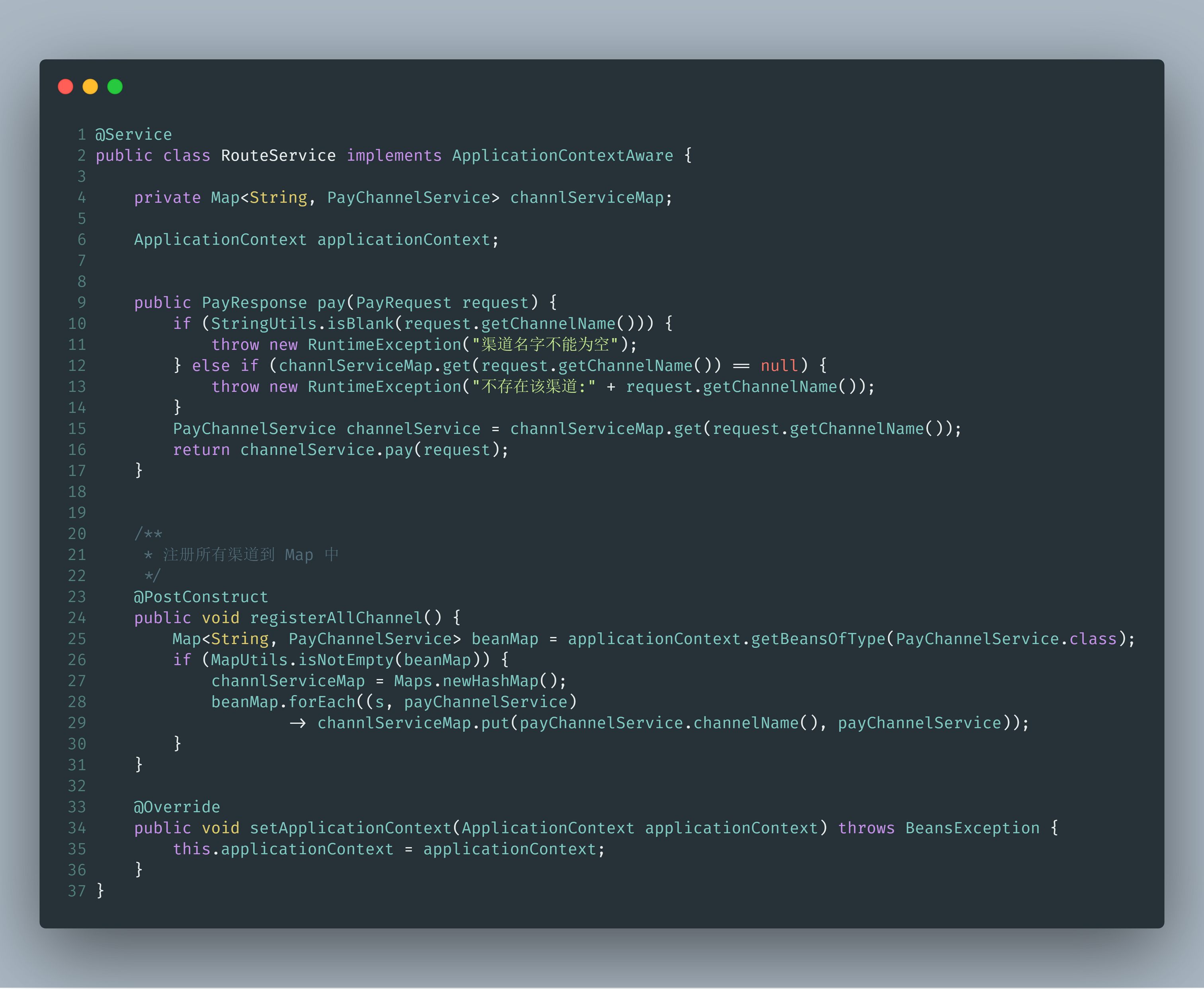Click newHashMap on line 27
The width and height of the screenshot is (1204, 989).
coord(490,681)
